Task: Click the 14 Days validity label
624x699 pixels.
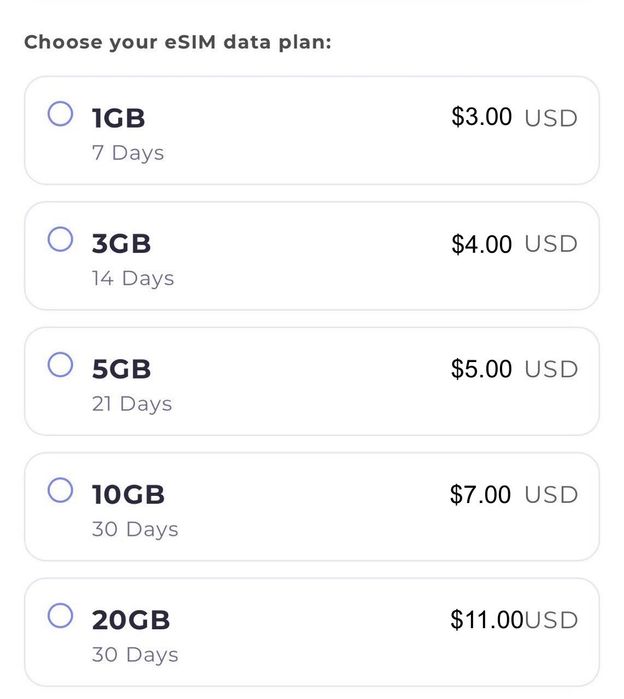Action: click(x=132, y=278)
